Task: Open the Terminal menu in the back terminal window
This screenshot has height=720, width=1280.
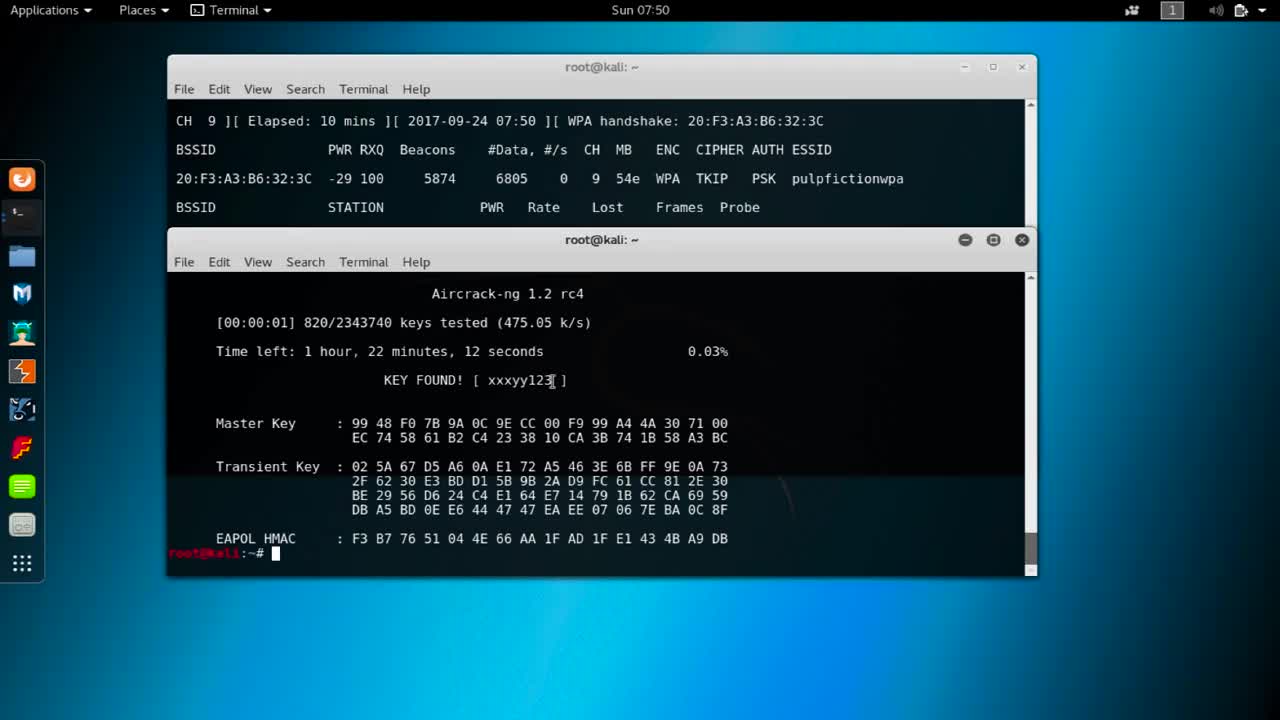Action: click(x=363, y=89)
